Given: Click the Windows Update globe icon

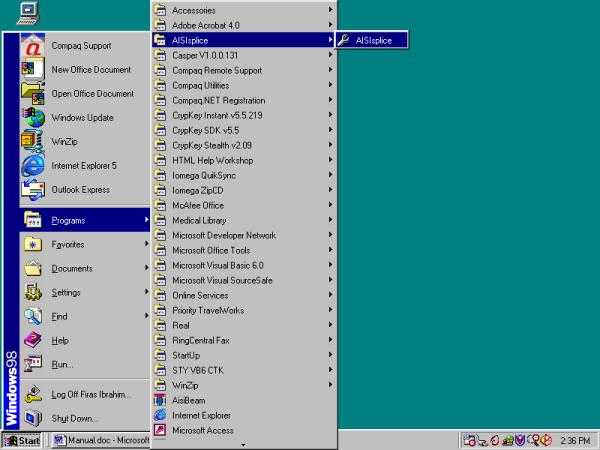Looking at the screenshot, I should point(33,117).
